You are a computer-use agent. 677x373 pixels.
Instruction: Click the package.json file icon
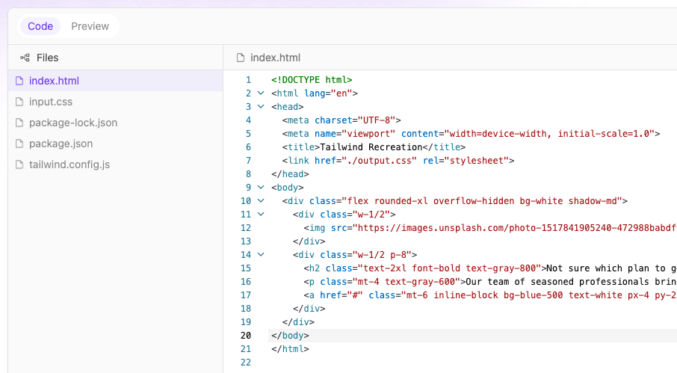tap(19, 144)
